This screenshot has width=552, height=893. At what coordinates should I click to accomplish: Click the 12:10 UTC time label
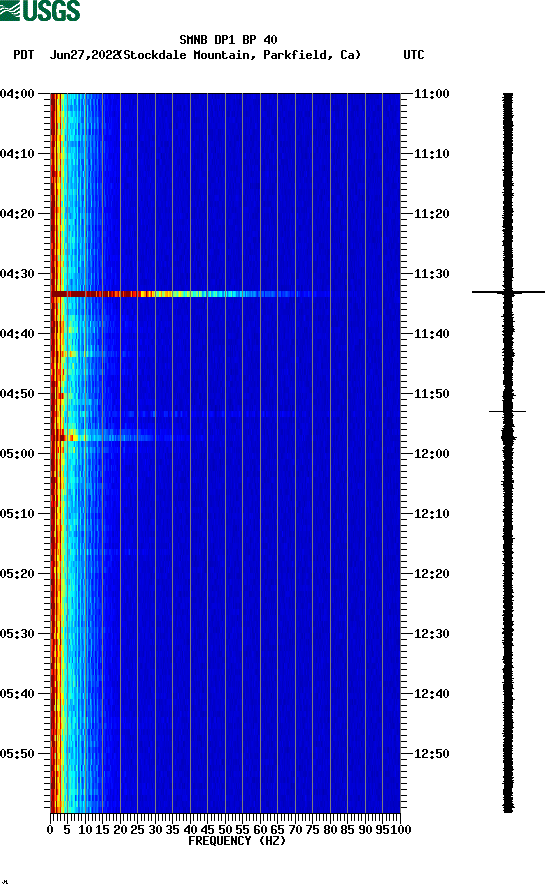(432, 514)
